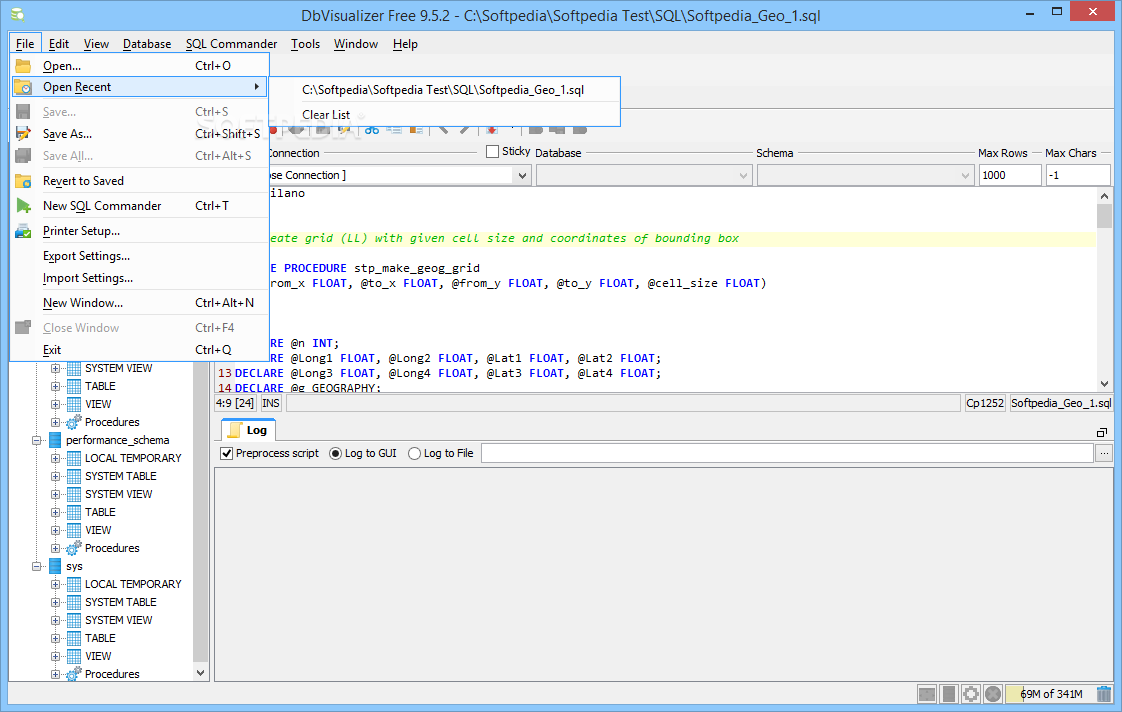The width and height of the screenshot is (1122, 712).
Task: Choose Import Settings... in File menu
Action: point(140,278)
